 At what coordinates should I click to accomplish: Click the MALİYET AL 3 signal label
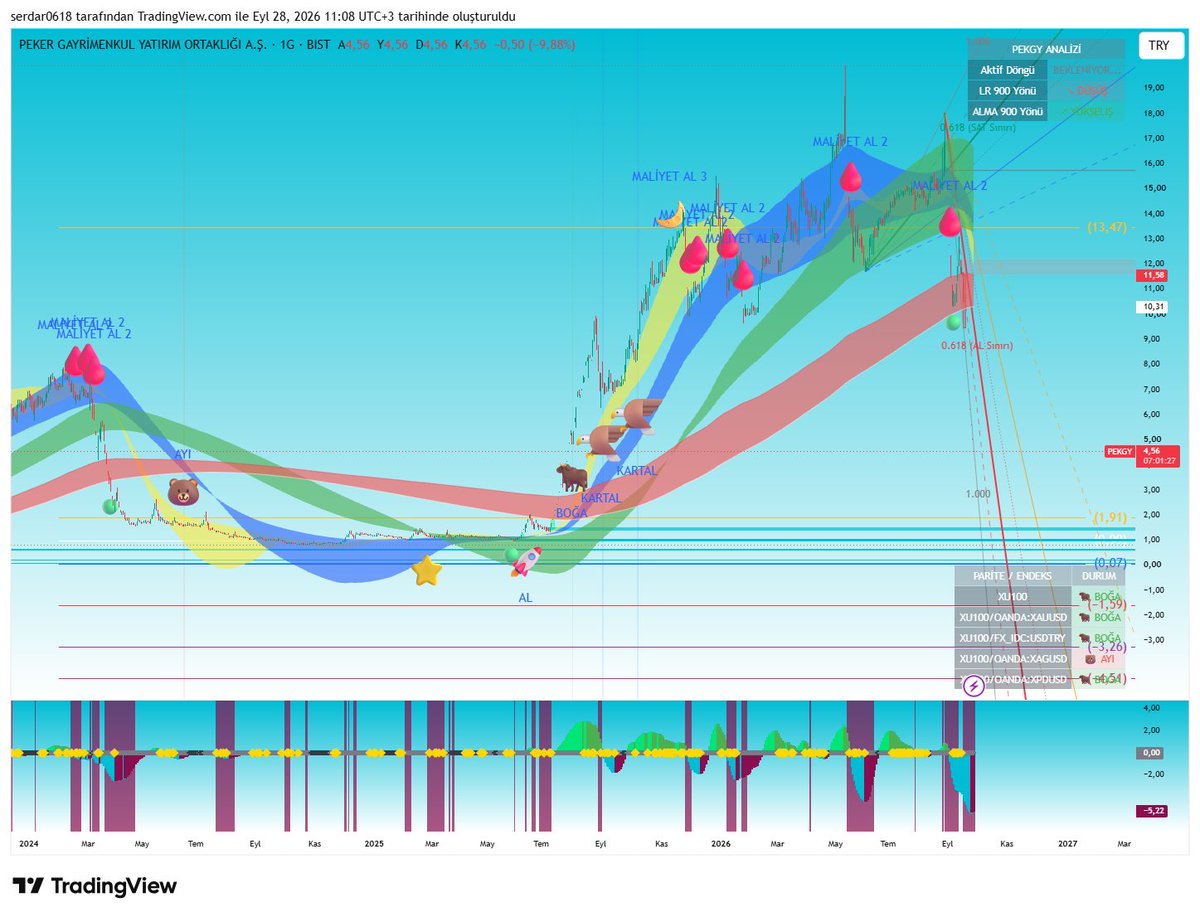tap(669, 177)
